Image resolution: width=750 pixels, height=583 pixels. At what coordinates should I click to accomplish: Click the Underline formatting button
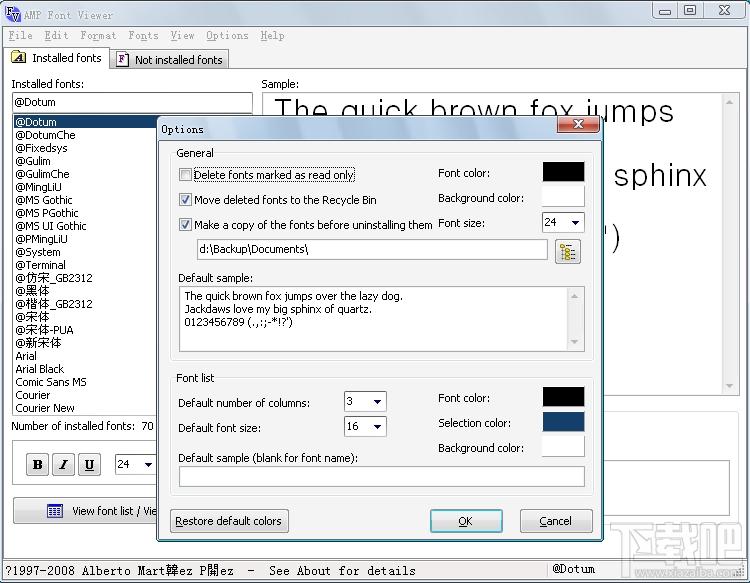[x=89, y=464]
